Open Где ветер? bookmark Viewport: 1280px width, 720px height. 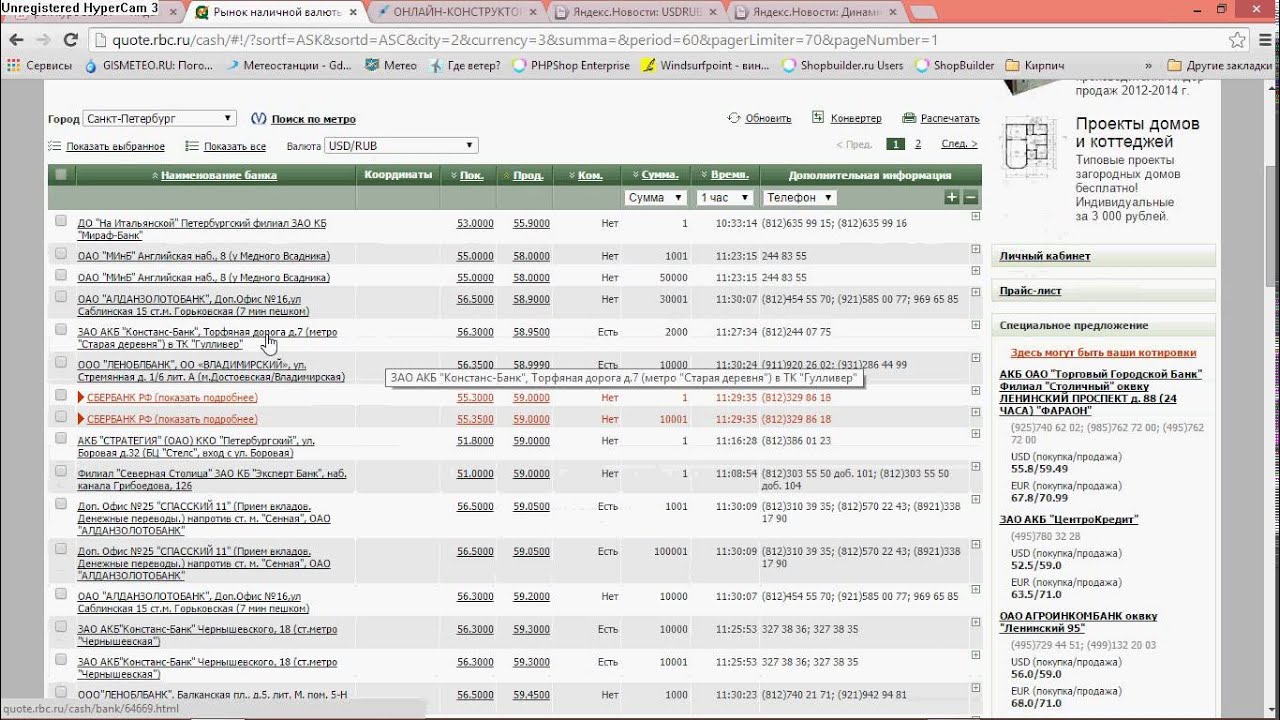[x=465, y=65]
